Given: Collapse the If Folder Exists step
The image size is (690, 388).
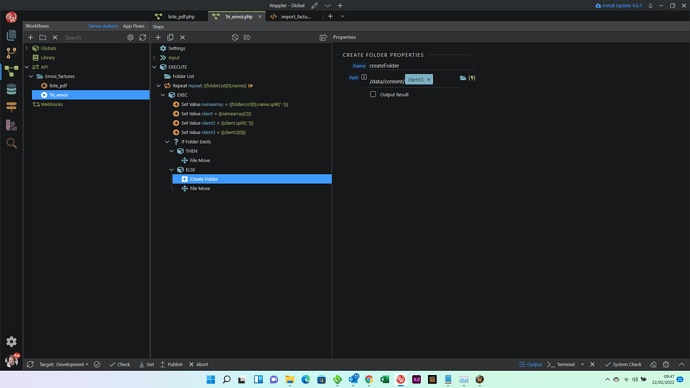Looking at the screenshot, I should click(x=167, y=142).
